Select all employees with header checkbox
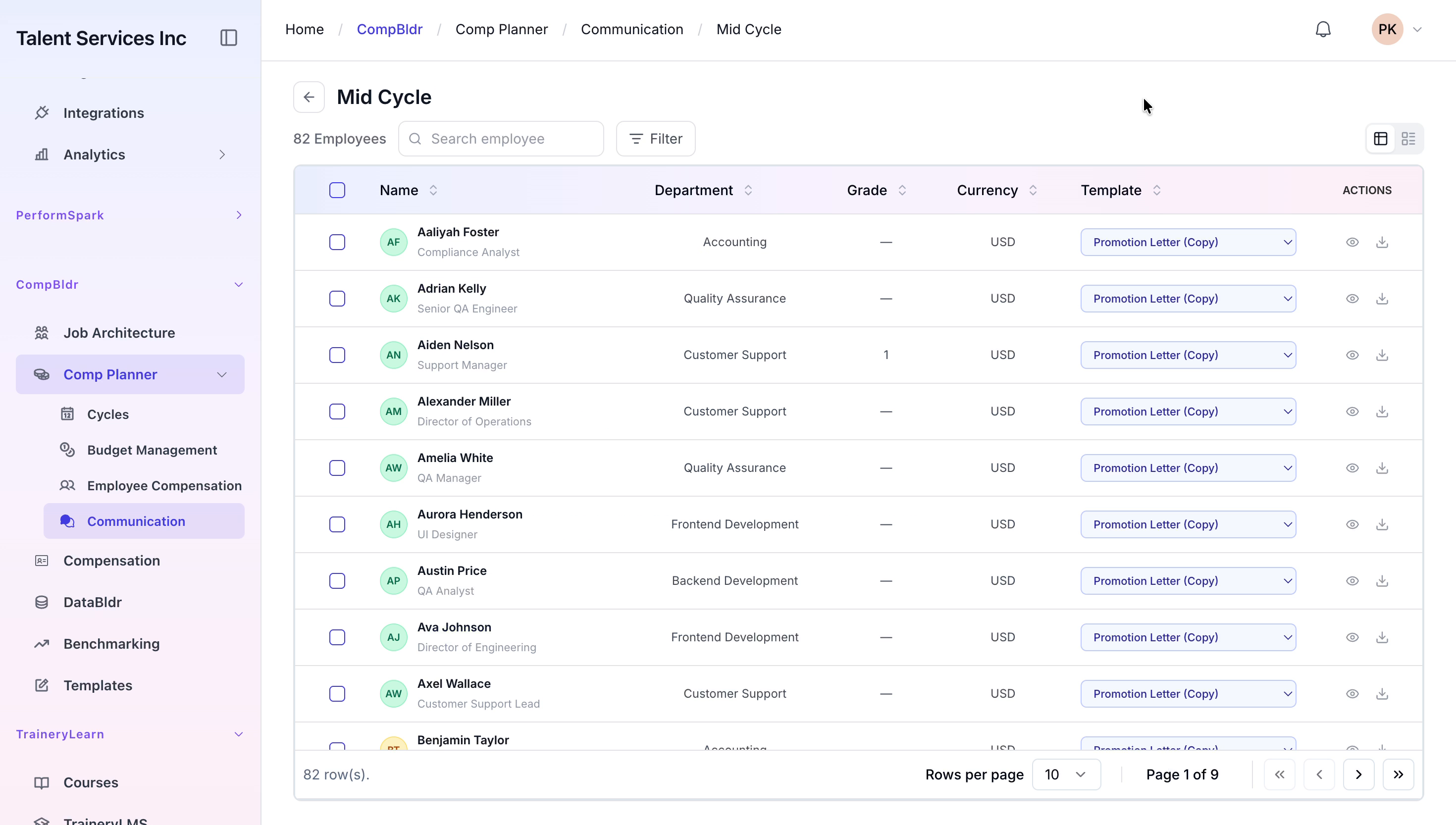1456x825 pixels. [337, 190]
